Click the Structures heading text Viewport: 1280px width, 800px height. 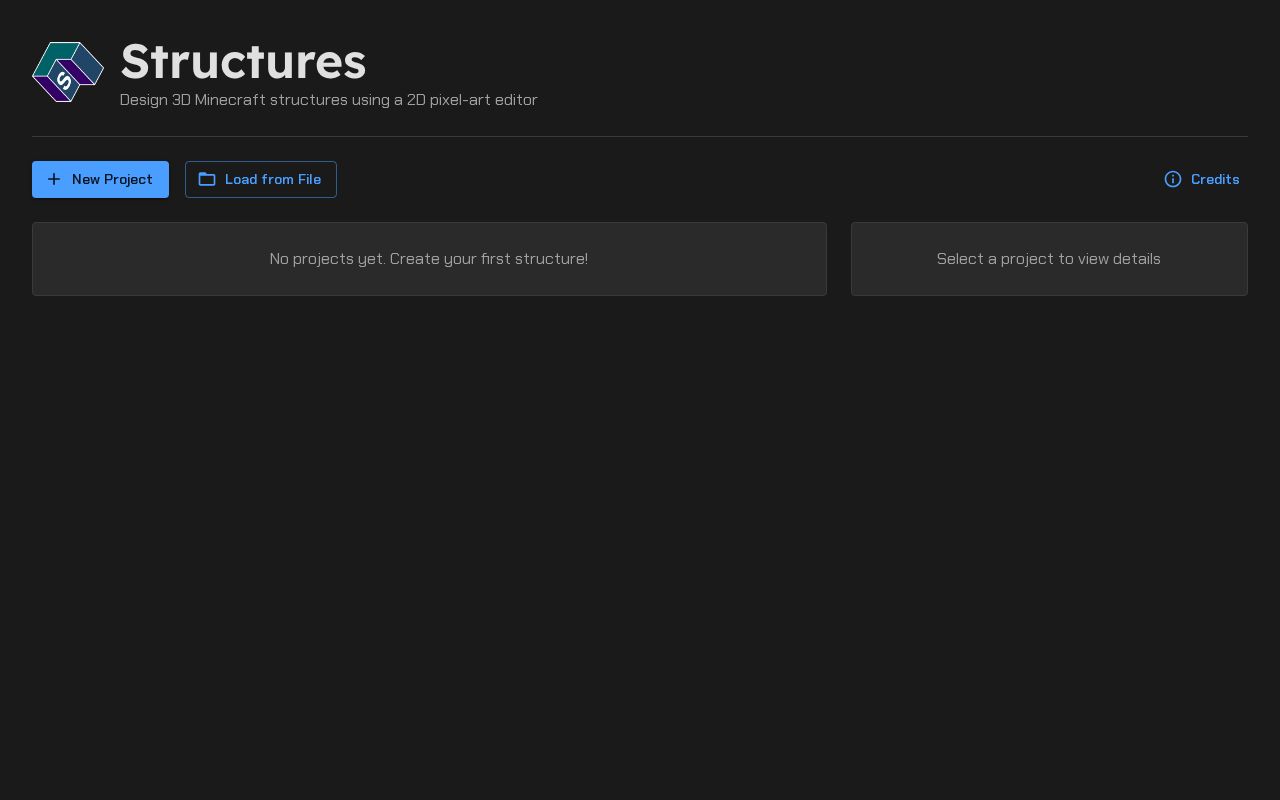243,61
